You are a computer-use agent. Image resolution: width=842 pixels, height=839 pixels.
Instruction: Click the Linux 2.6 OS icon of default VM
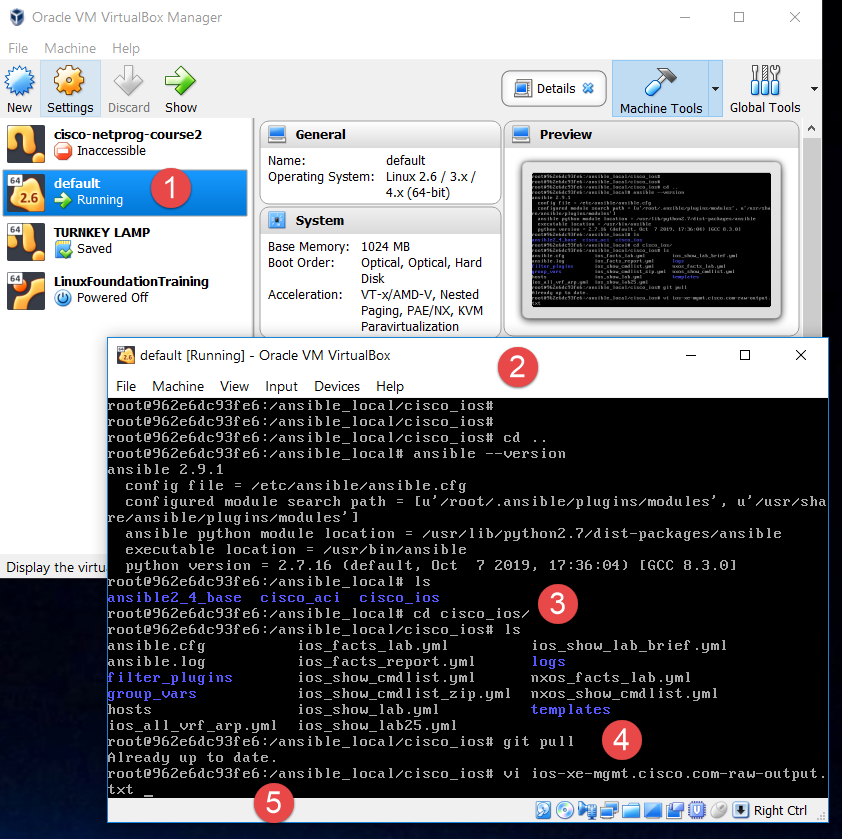point(26,192)
